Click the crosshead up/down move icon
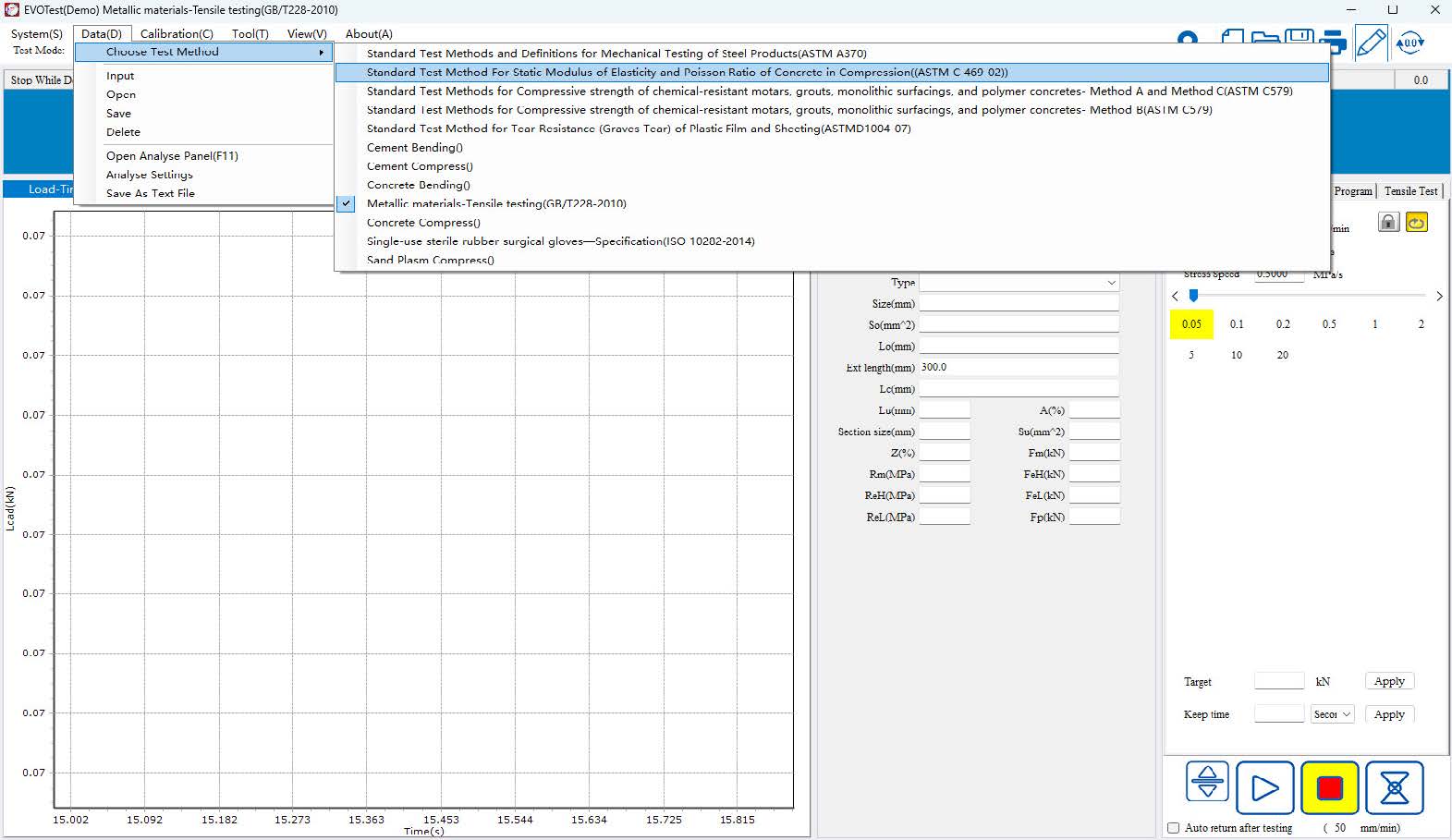 (x=1207, y=782)
